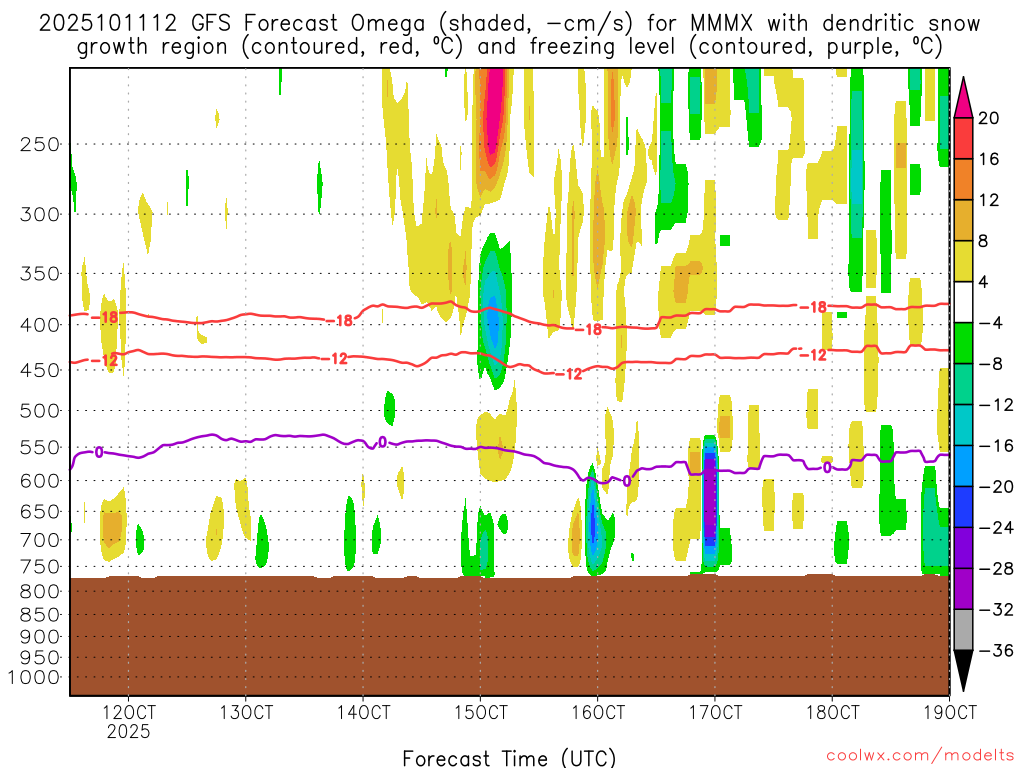Click the orange colorbar segment between 12 and 16
The image size is (1024, 768).
pos(963,180)
